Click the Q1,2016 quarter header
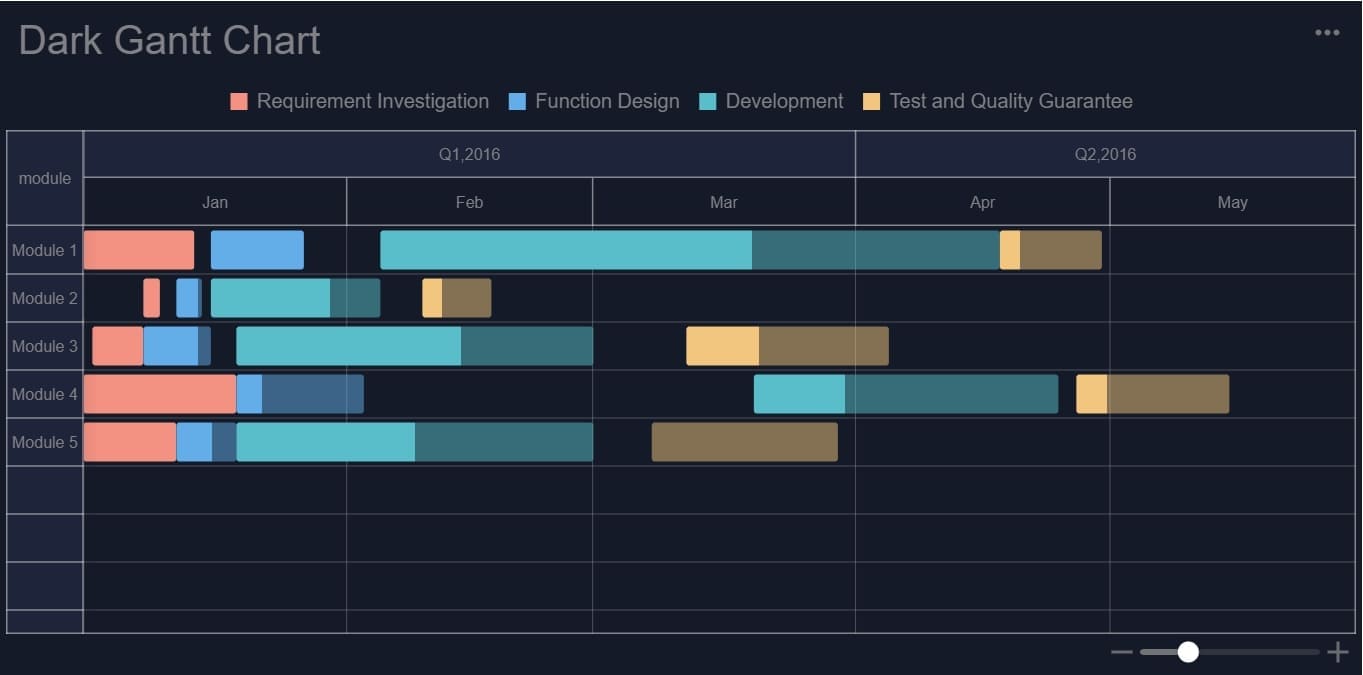This screenshot has height=675, width=1363. tap(468, 154)
